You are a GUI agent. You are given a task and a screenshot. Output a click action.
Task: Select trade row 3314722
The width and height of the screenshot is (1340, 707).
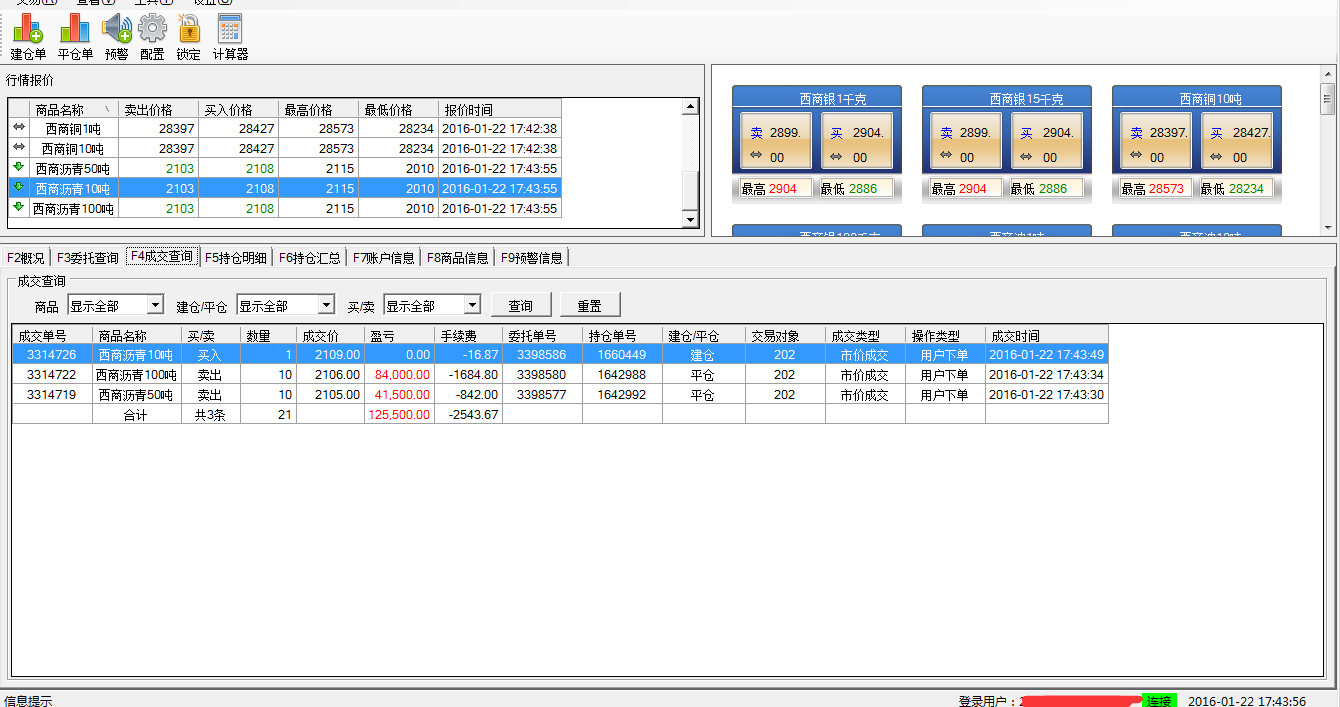point(52,375)
